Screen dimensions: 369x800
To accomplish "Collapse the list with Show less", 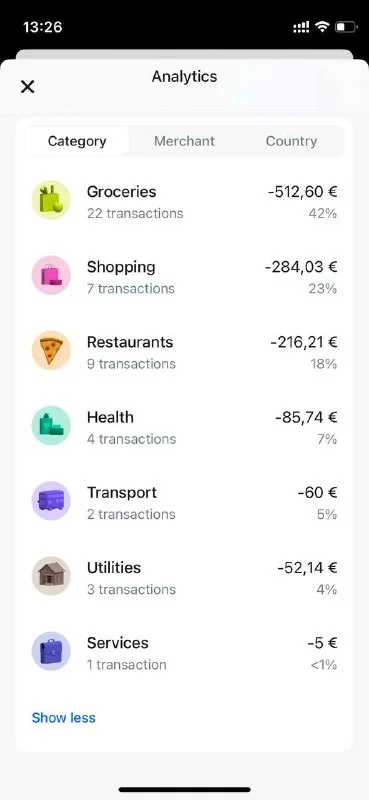I will [x=64, y=718].
